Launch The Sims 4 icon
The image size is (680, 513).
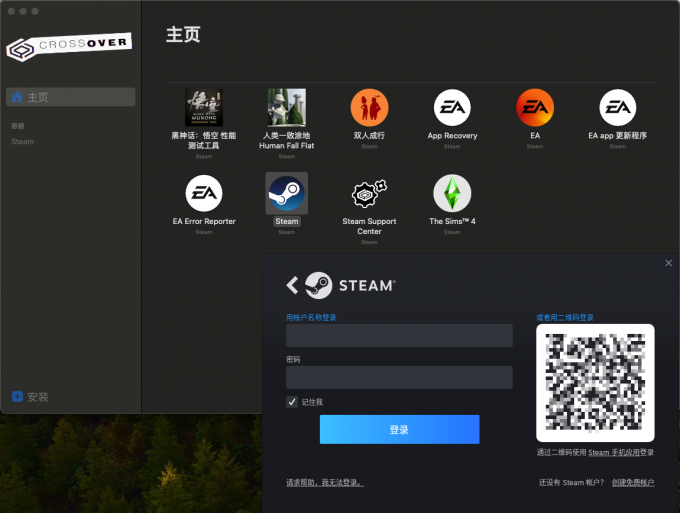452,193
